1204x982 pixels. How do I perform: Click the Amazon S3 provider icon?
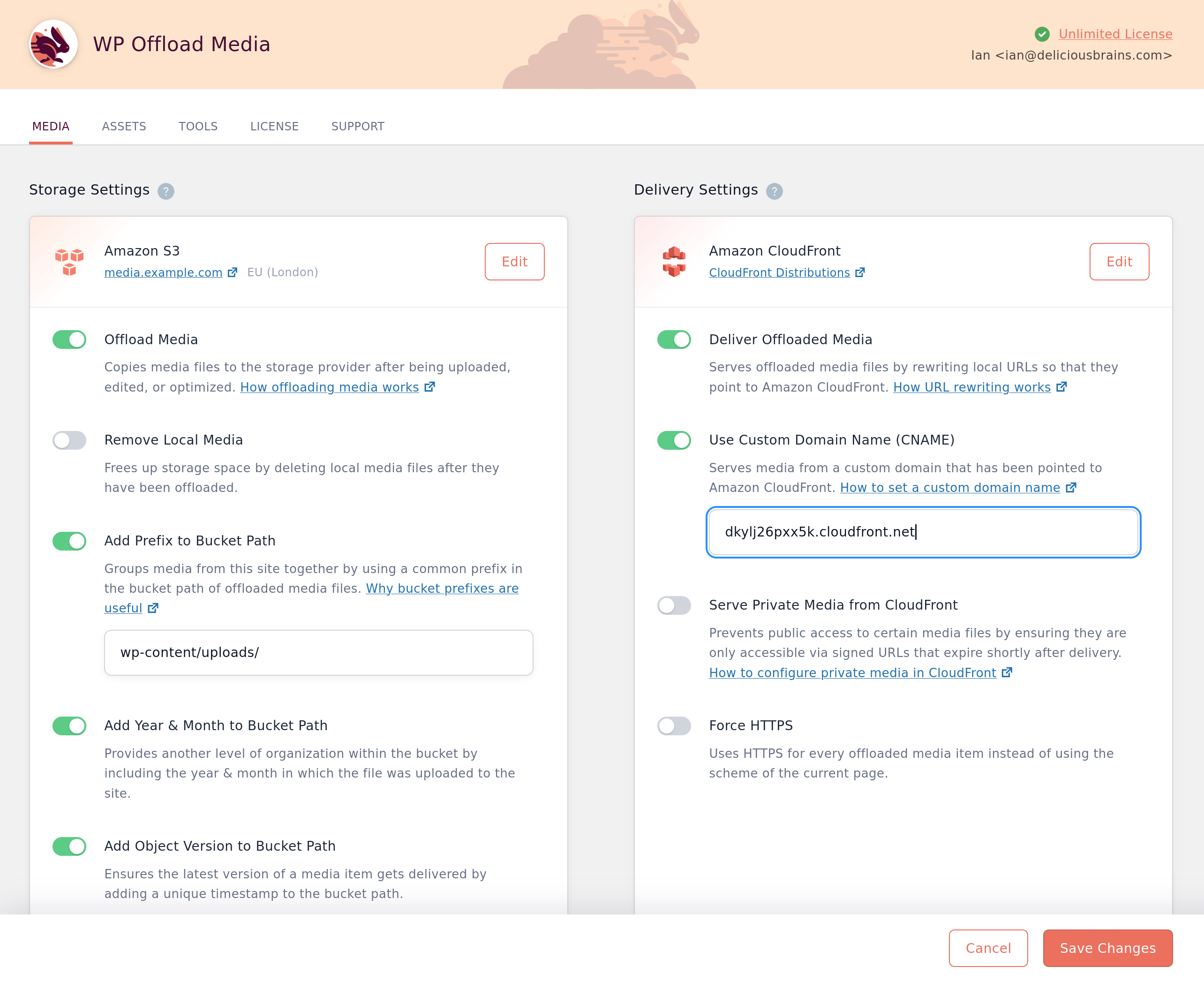pos(69,261)
